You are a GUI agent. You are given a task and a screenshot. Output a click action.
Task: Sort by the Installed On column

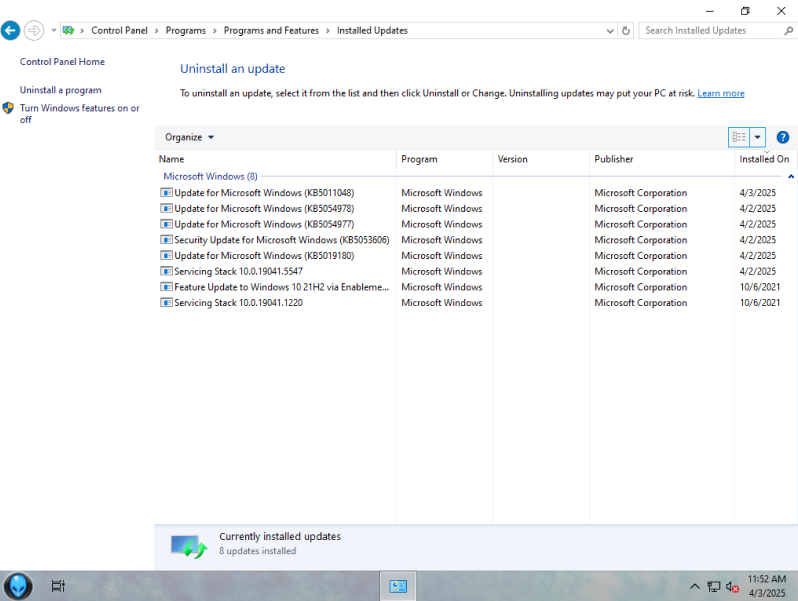765,159
